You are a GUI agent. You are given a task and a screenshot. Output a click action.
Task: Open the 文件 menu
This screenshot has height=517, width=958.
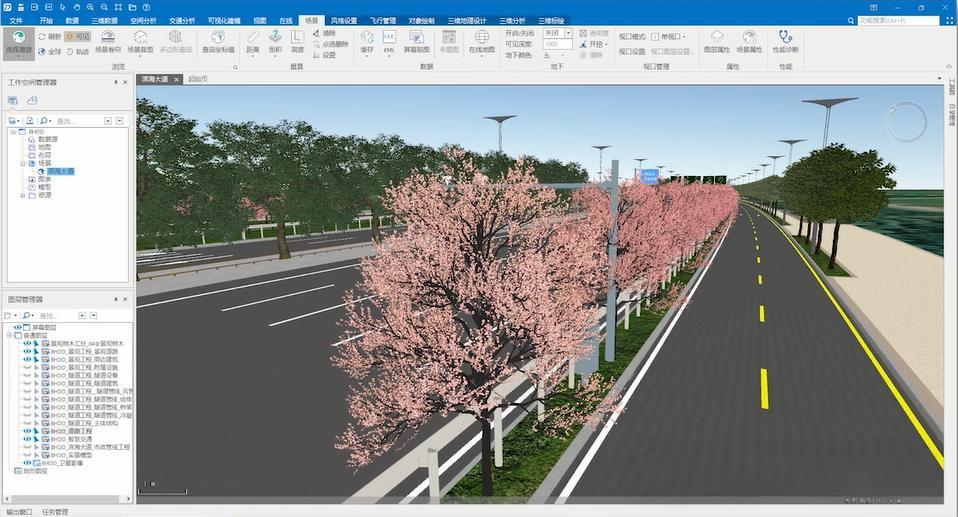click(x=15, y=20)
